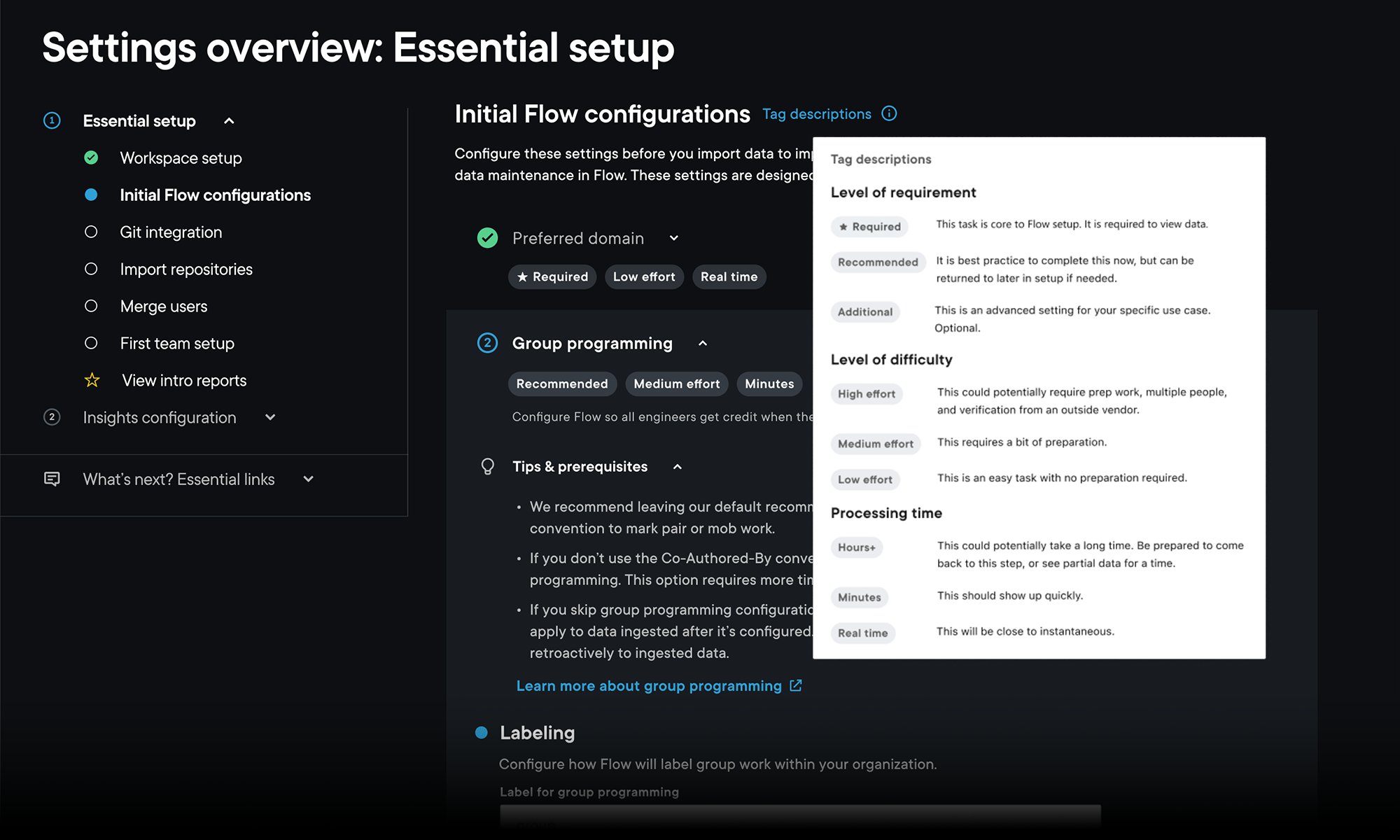Collapse the Essential setup section
Viewport: 1400px width, 840px height.
[x=229, y=121]
